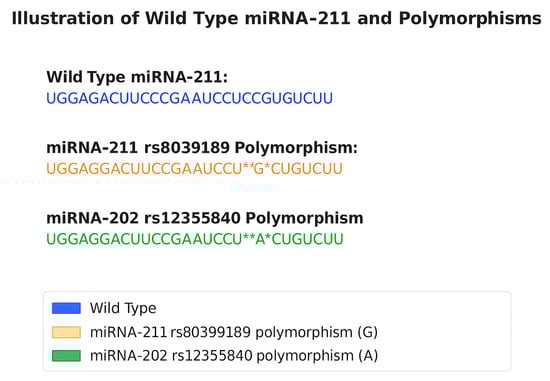The width and height of the screenshot is (550, 381).
Task: Select the 'miRNA-211 rs8039189 Polymorphism:' heading
Action: 202,148
